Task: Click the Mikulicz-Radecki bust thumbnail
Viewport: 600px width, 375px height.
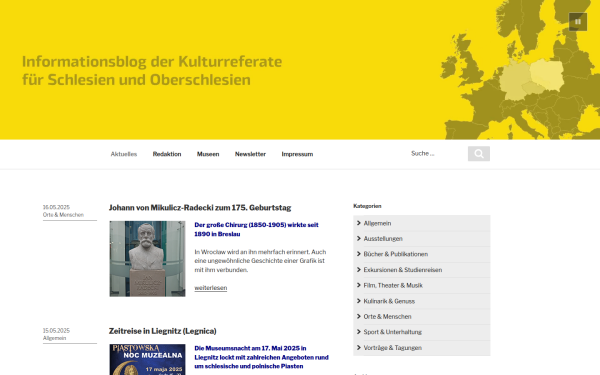Action: pos(147,259)
